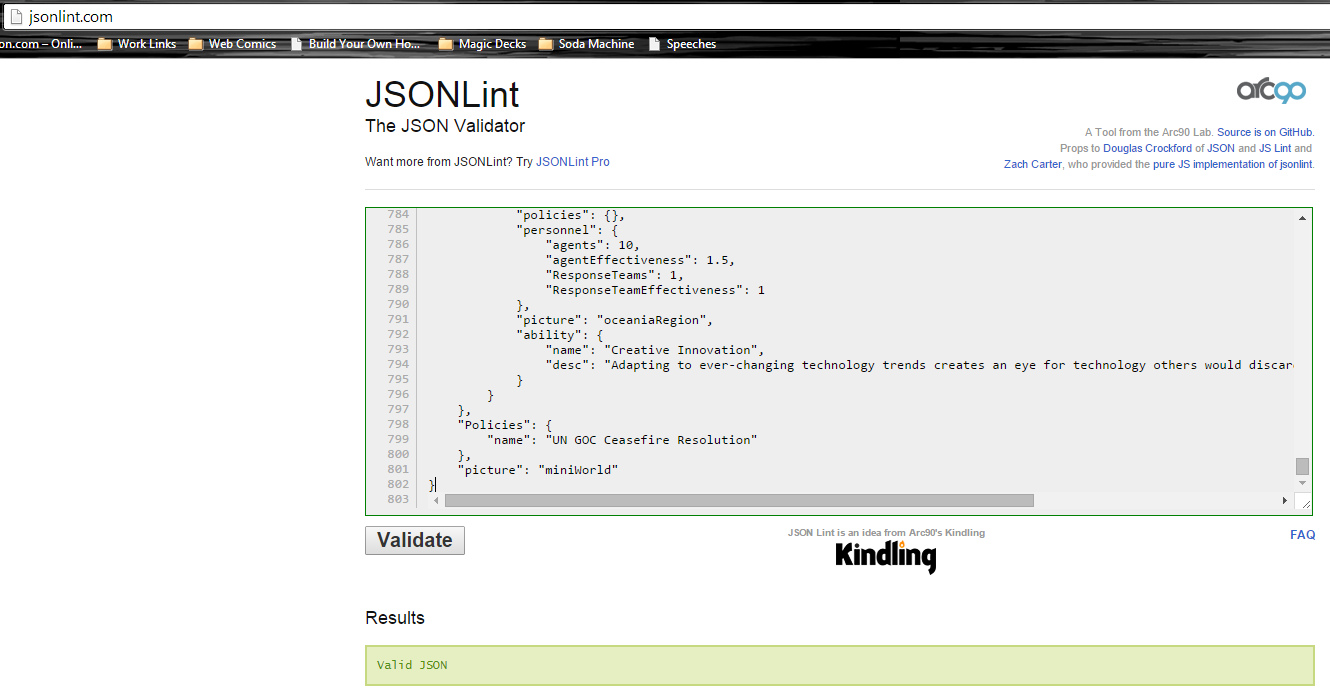Click the Validate button

pyautogui.click(x=415, y=540)
